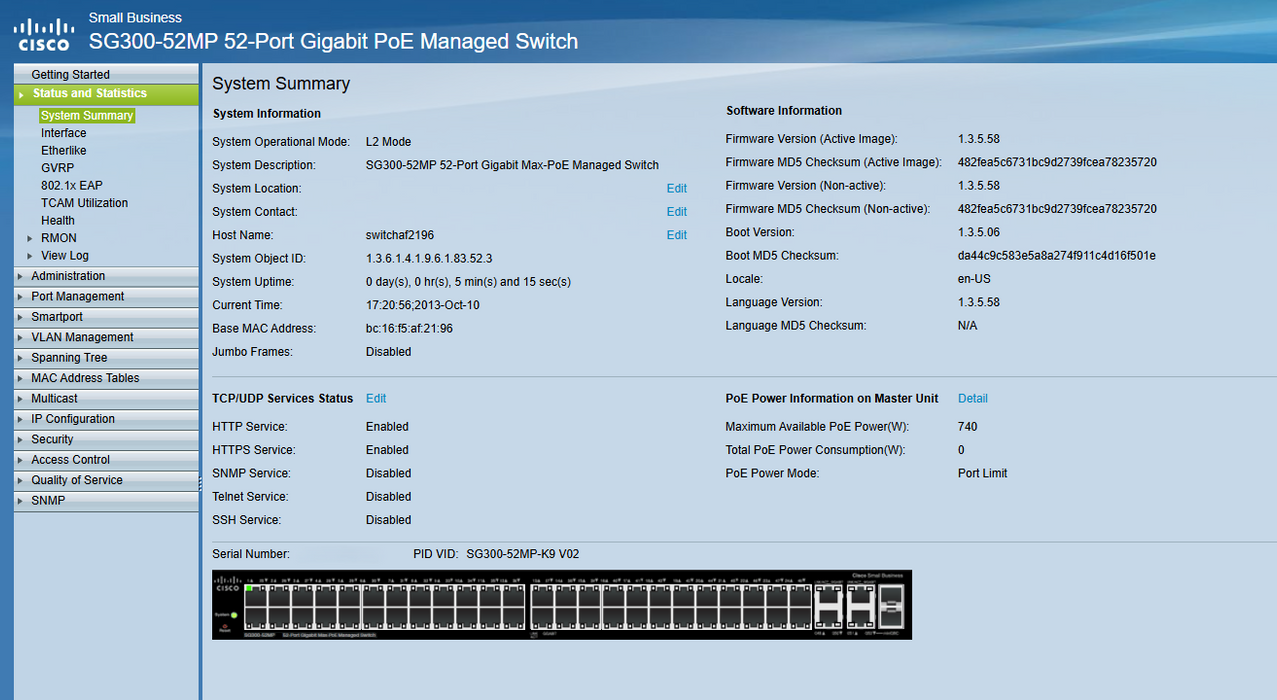Open the GVRP statistics page
1277x700 pixels.
(x=58, y=168)
